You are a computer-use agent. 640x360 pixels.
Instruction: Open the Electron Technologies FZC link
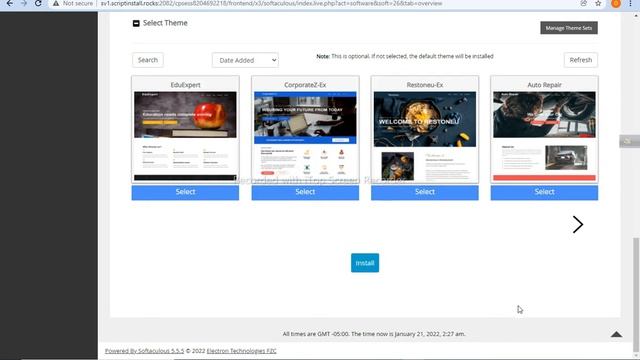click(241, 351)
